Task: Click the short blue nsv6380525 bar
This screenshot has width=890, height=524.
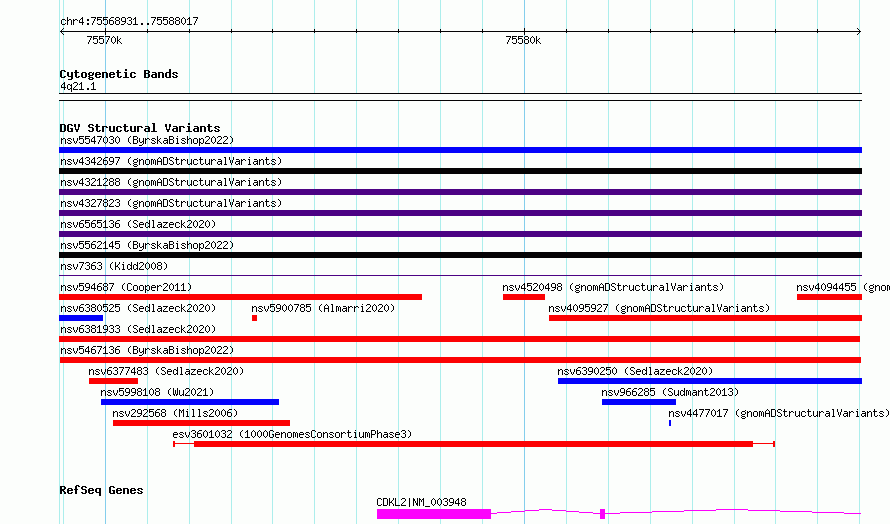Action: (81, 318)
